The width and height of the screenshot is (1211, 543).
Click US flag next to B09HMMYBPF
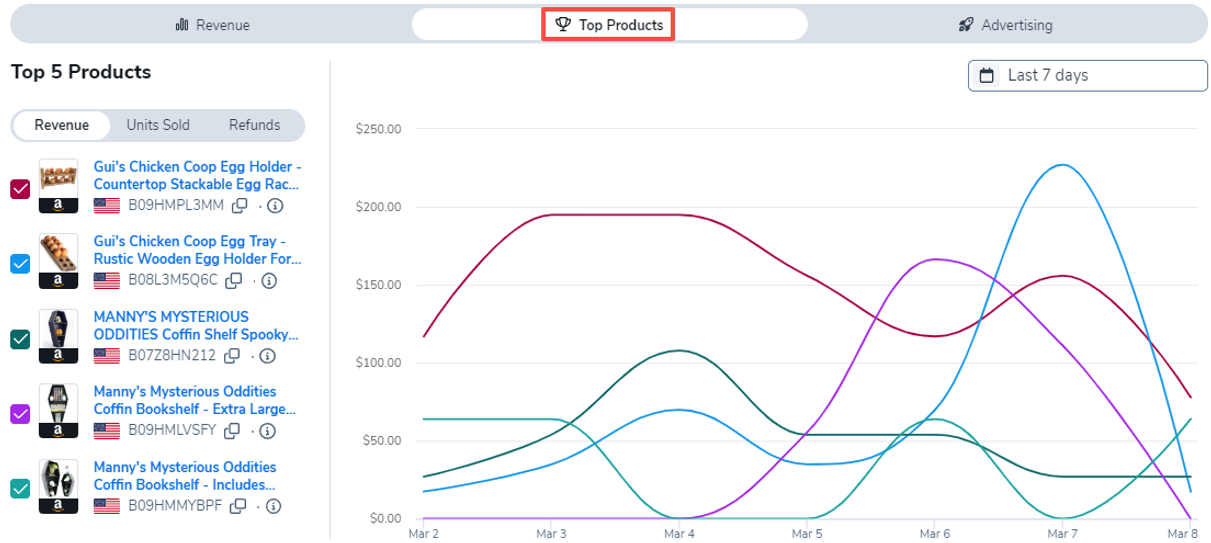[x=106, y=506]
